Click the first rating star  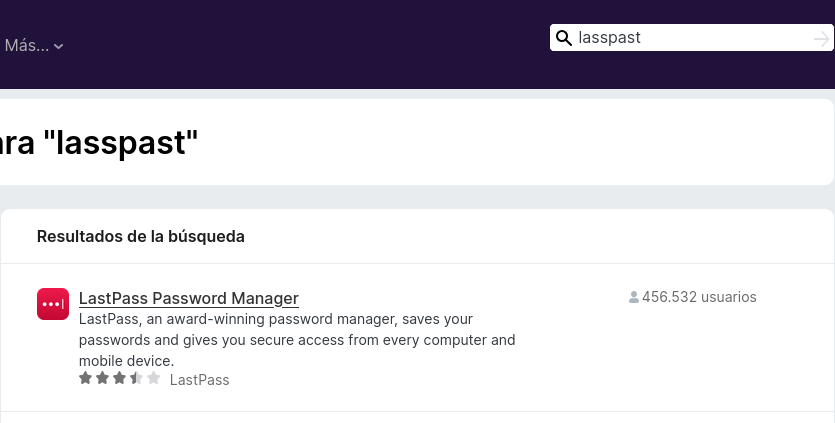(x=85, y=378)
